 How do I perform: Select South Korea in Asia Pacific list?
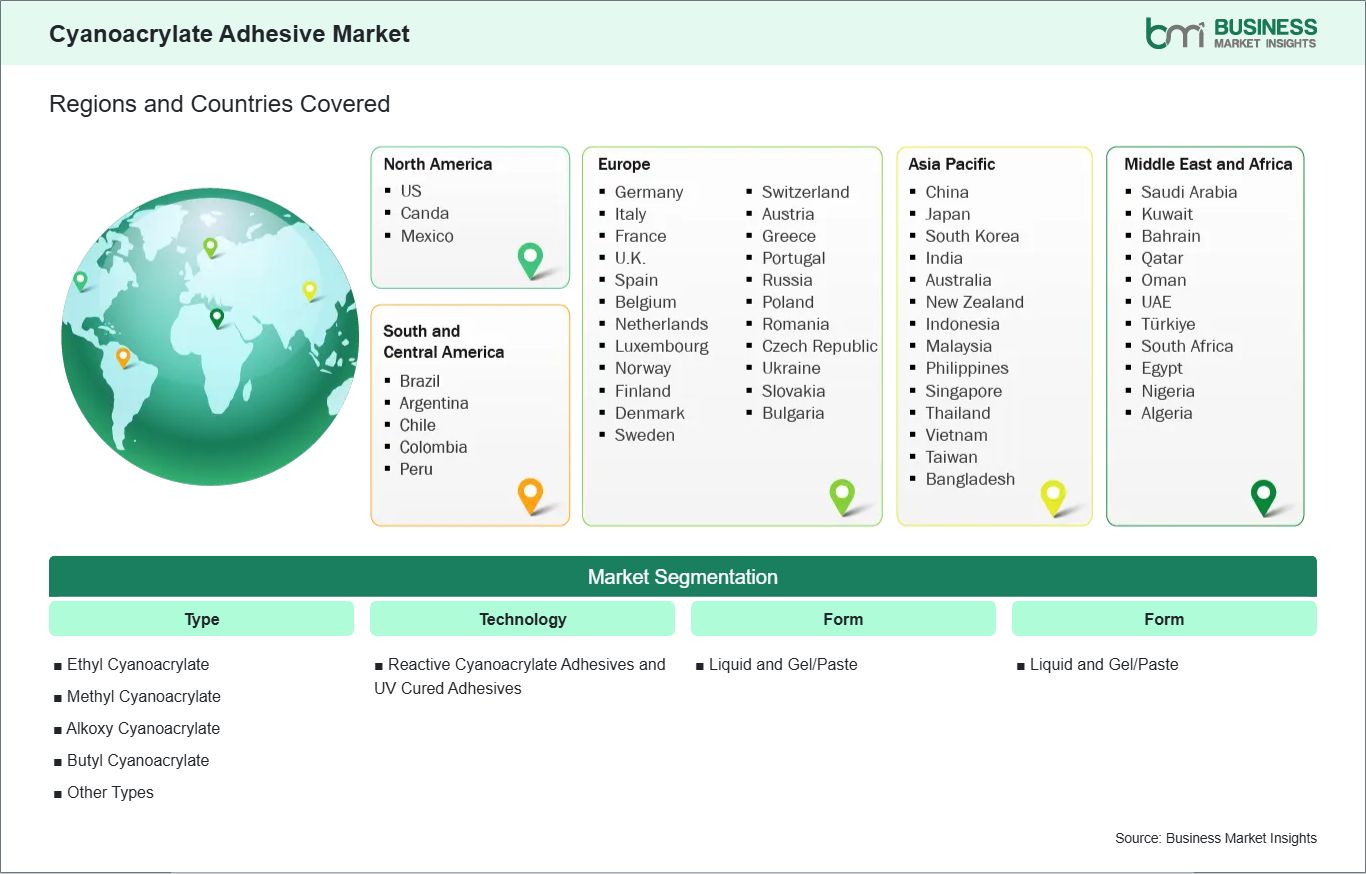point(971,236)
